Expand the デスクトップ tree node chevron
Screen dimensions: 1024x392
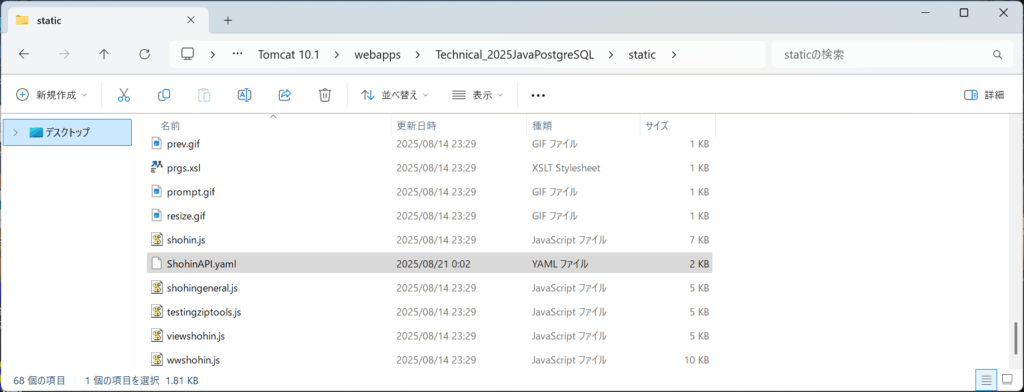coord(16,132)
